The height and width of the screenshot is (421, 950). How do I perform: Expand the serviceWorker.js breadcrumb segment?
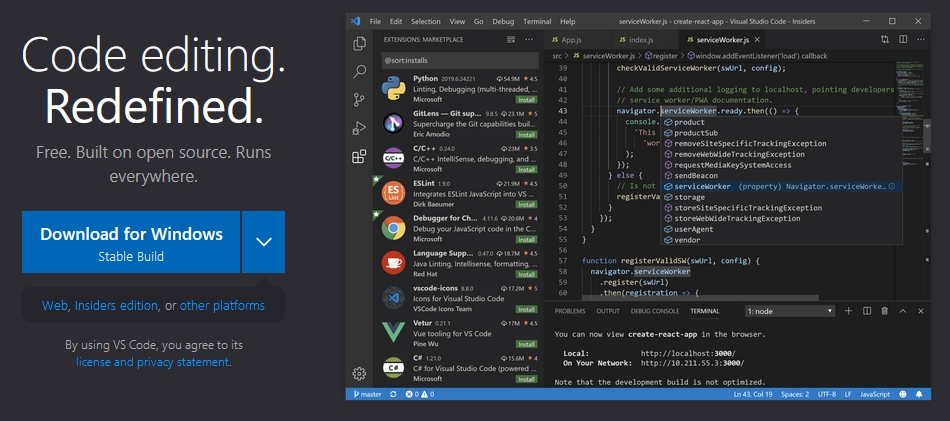tap(603, 56)
